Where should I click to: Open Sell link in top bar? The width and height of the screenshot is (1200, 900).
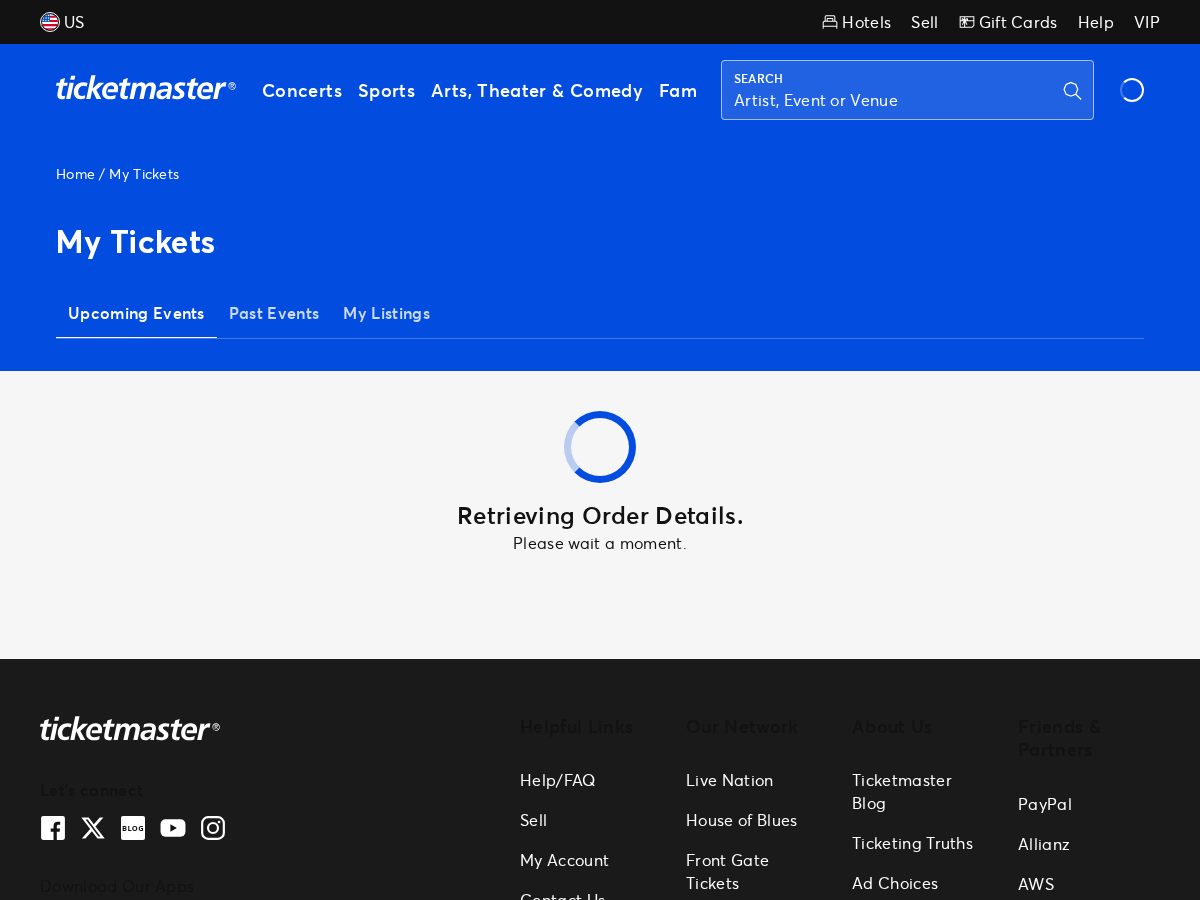point(924,22)
